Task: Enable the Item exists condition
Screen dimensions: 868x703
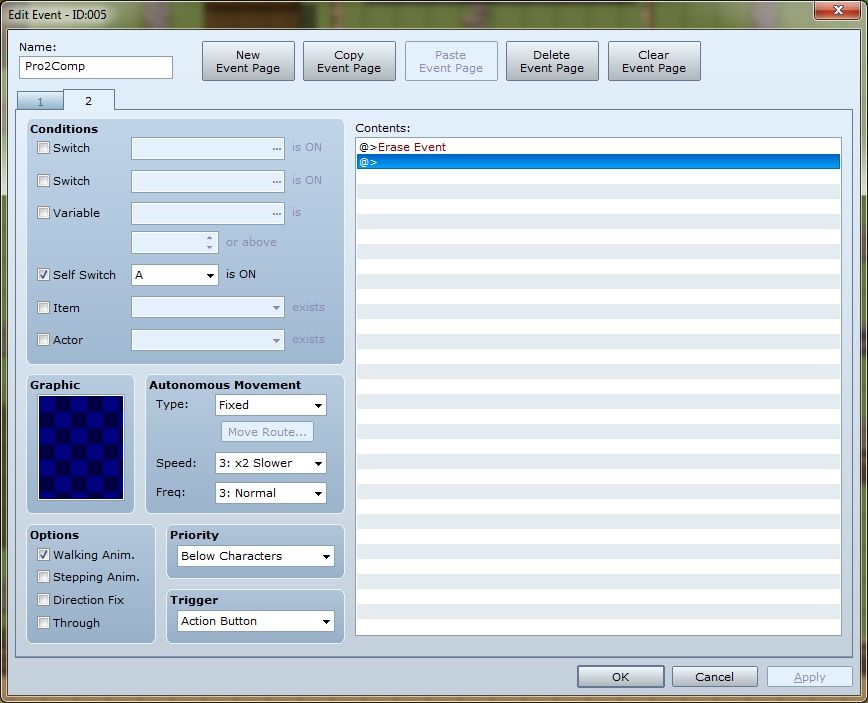Action: click(x=43, y=308)
